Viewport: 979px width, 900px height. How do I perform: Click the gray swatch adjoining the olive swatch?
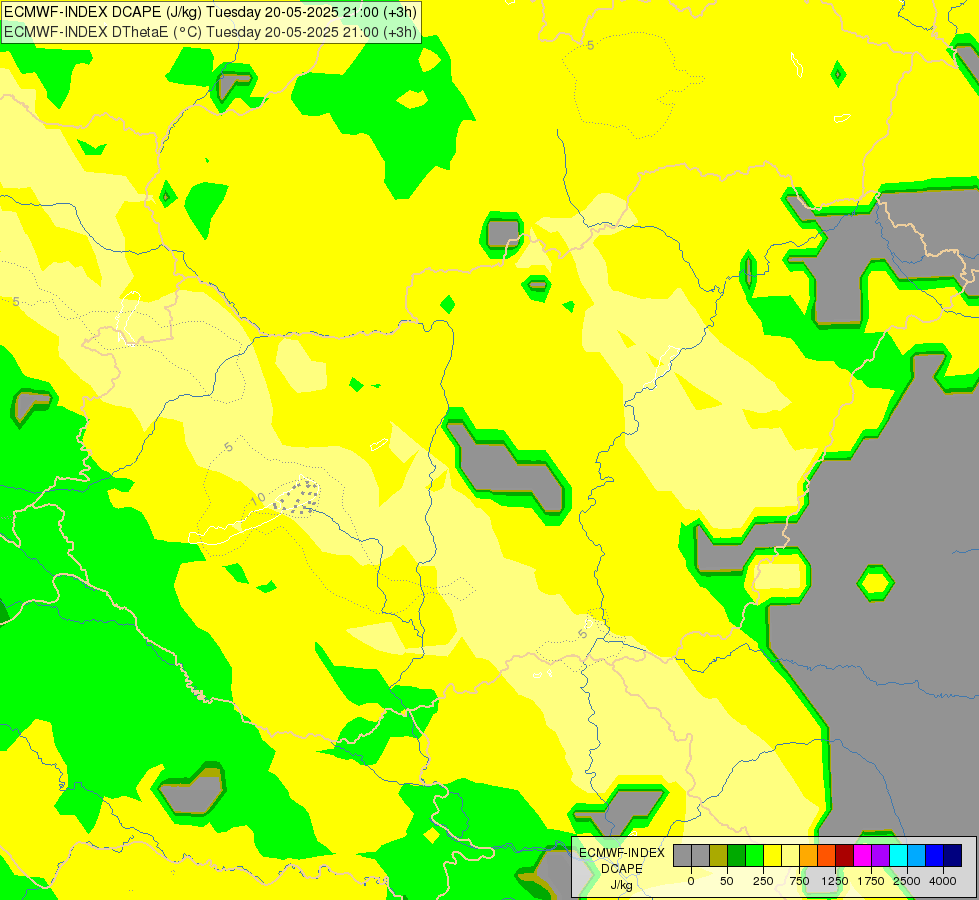click(701, 856)
